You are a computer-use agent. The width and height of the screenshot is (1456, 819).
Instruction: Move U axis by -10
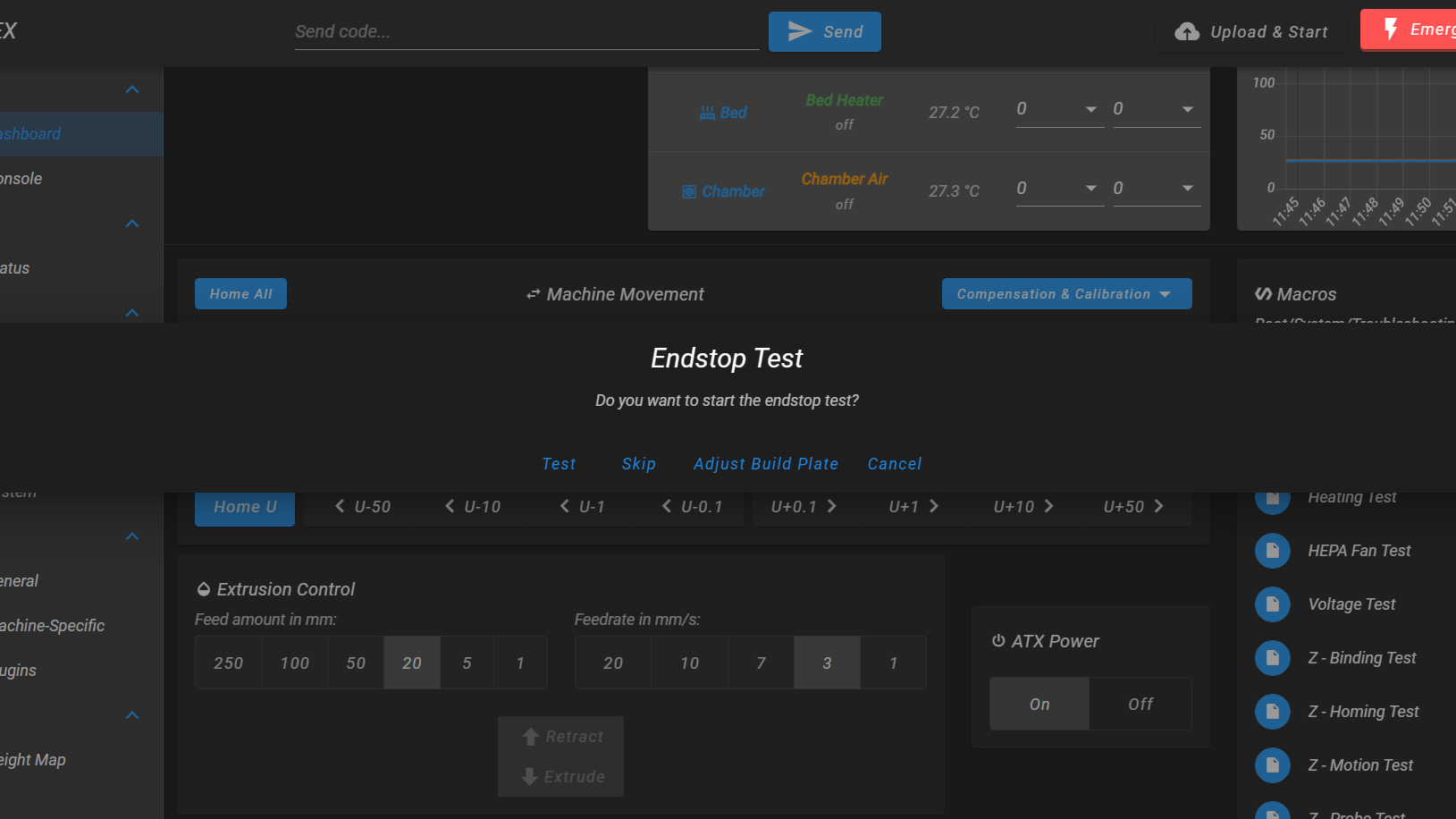click(x=472, y=507)
